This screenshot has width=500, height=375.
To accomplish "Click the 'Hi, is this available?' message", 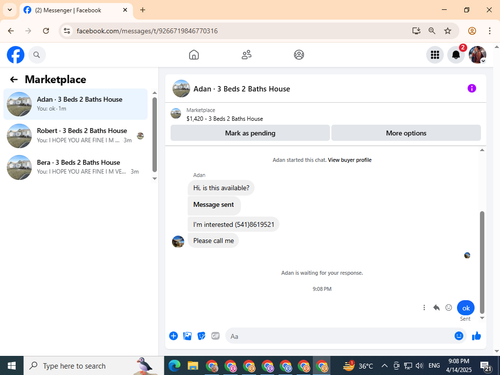I will click(221, 188).
